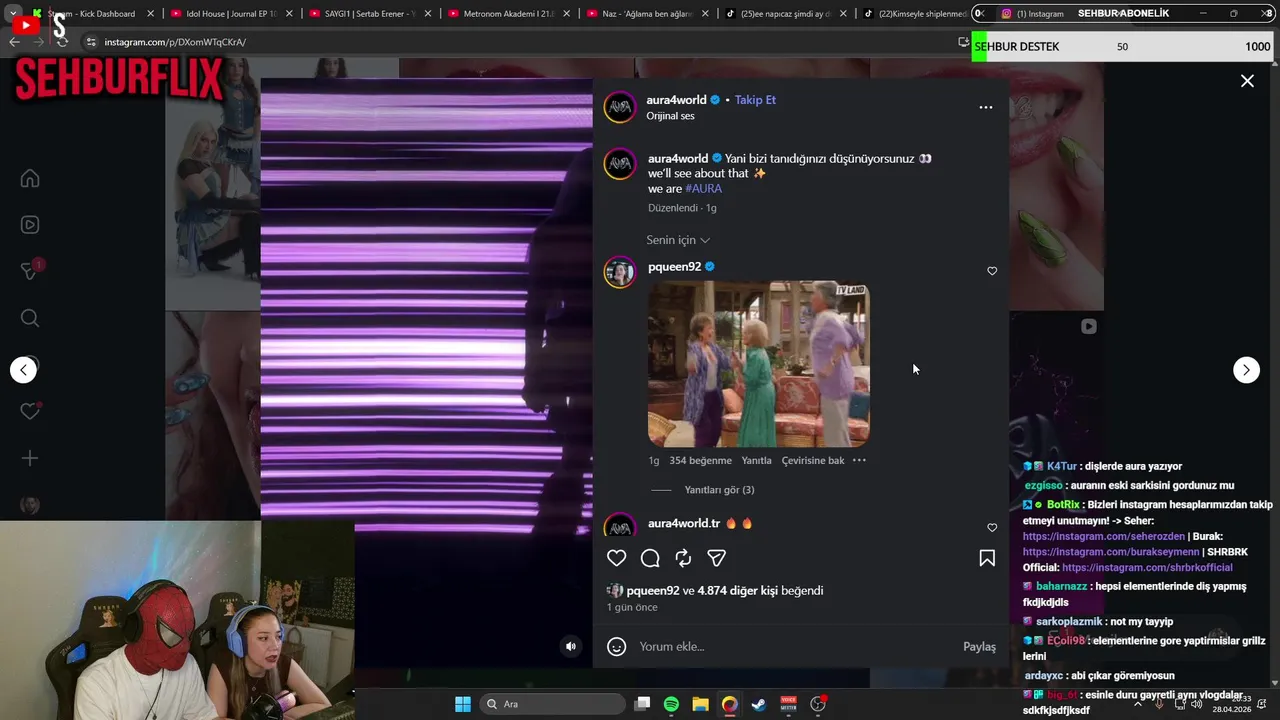Click 'Çevirisine bak' to translate the comment
This screenshot has height=720, width=1280.
[813, 461]
